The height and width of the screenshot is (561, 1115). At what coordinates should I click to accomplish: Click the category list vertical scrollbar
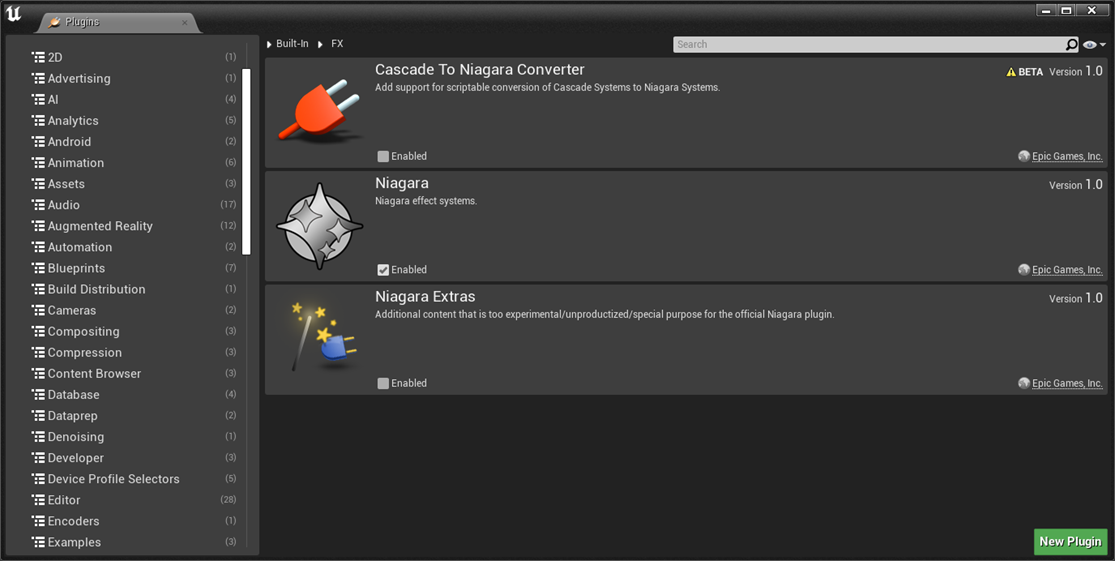pos(246,161)
